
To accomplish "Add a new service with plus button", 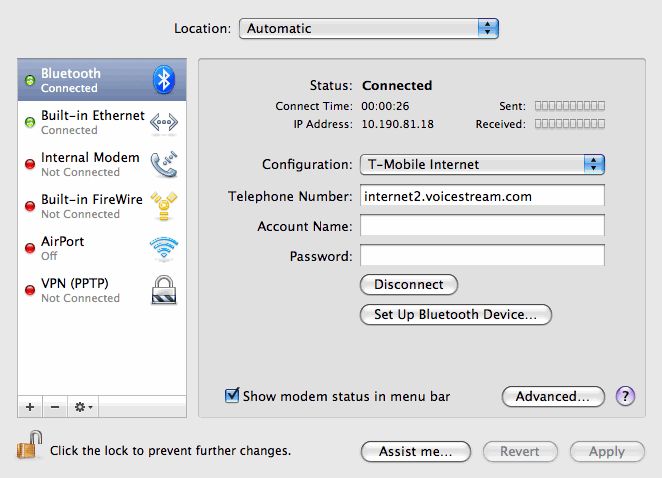I will click(30, 407).
